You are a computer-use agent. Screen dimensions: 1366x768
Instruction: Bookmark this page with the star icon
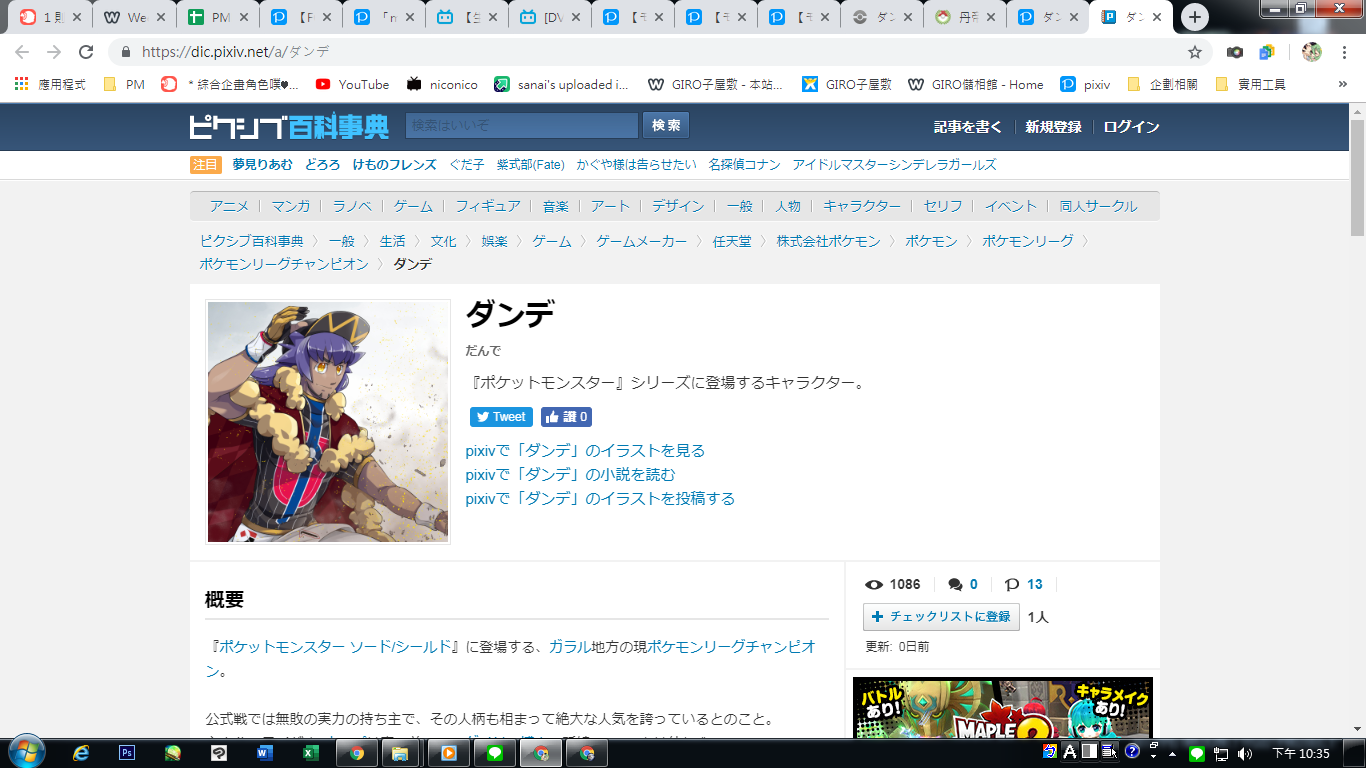[x=1195, y=52]
